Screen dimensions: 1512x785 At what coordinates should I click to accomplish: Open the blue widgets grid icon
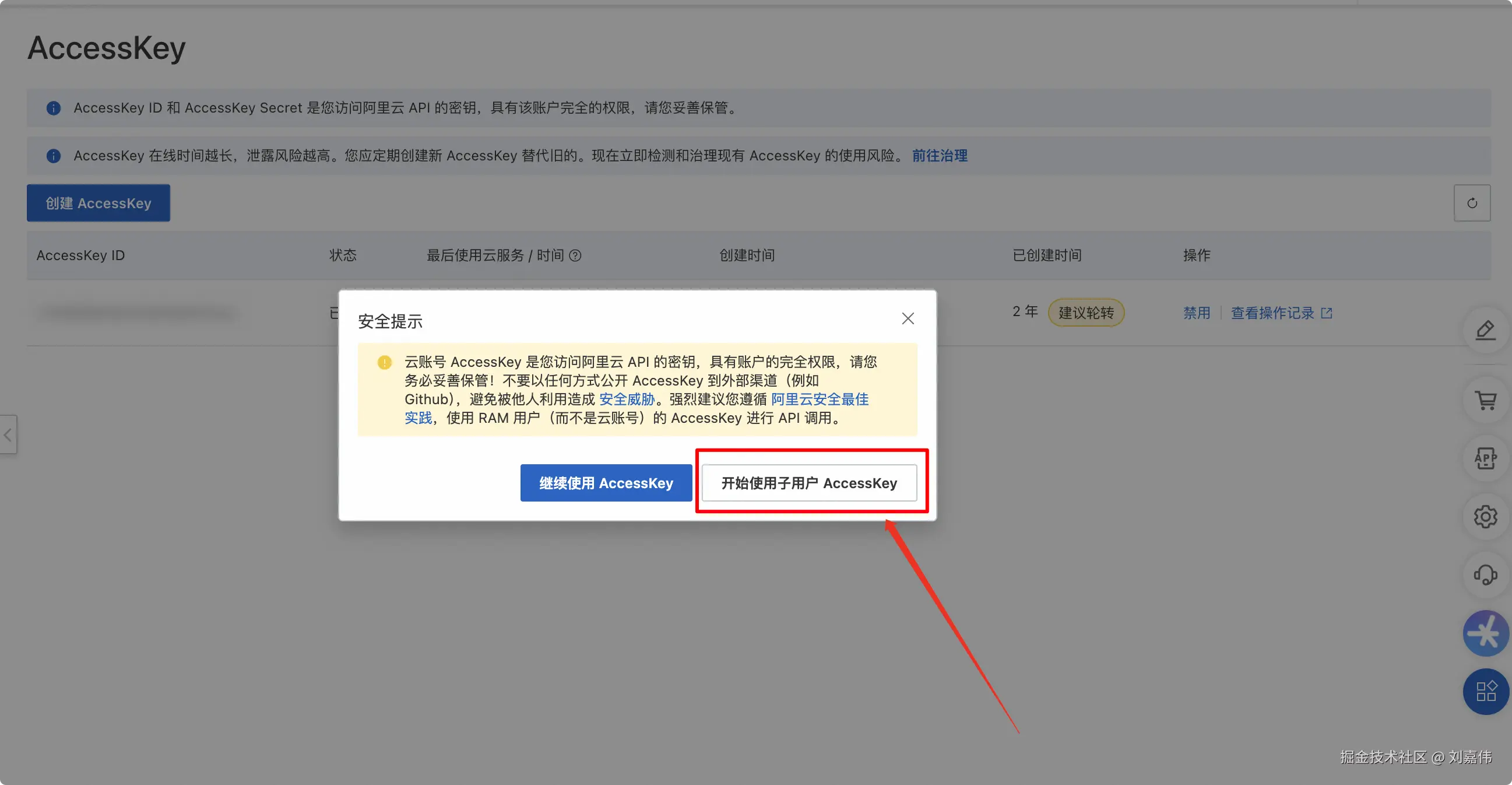(x=1485, y=691)
